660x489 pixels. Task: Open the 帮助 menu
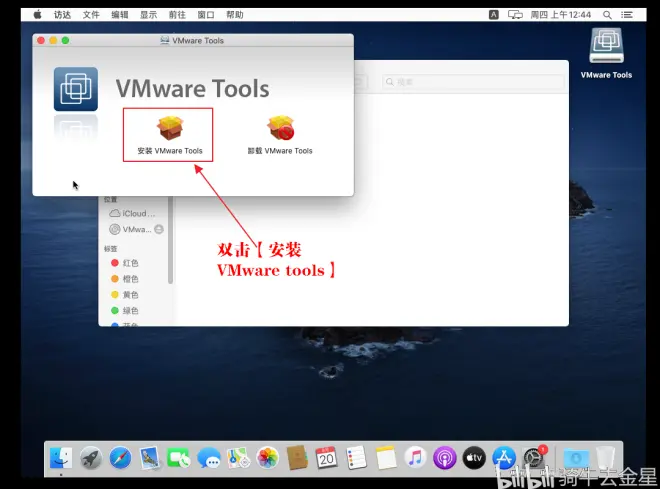pyautogui.click(x=235, y=15)
